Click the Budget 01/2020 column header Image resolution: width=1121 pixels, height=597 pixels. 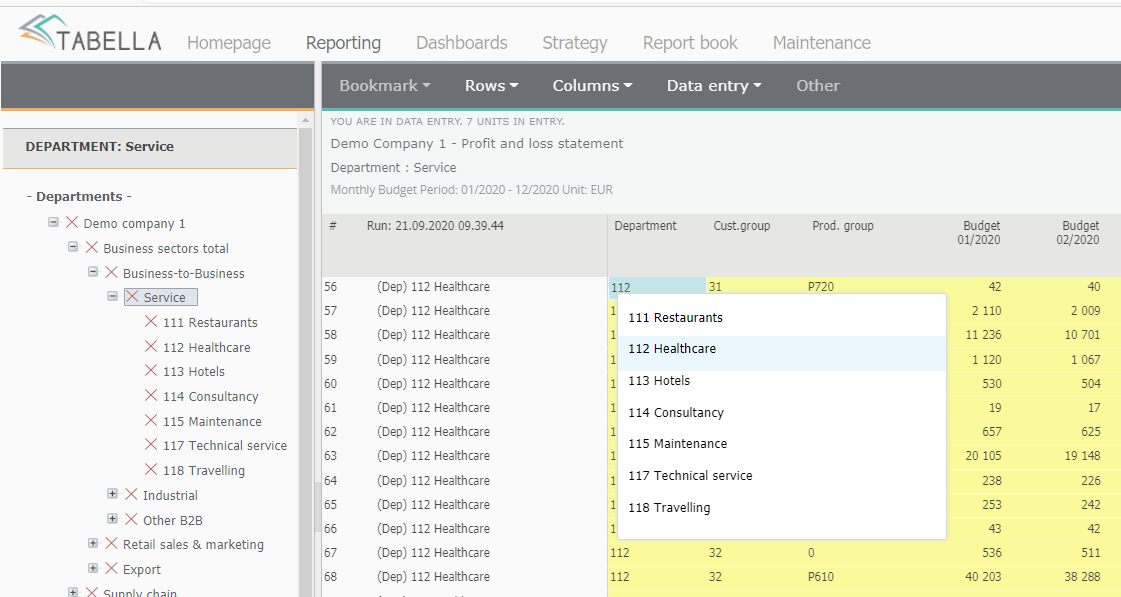point(979,232)
